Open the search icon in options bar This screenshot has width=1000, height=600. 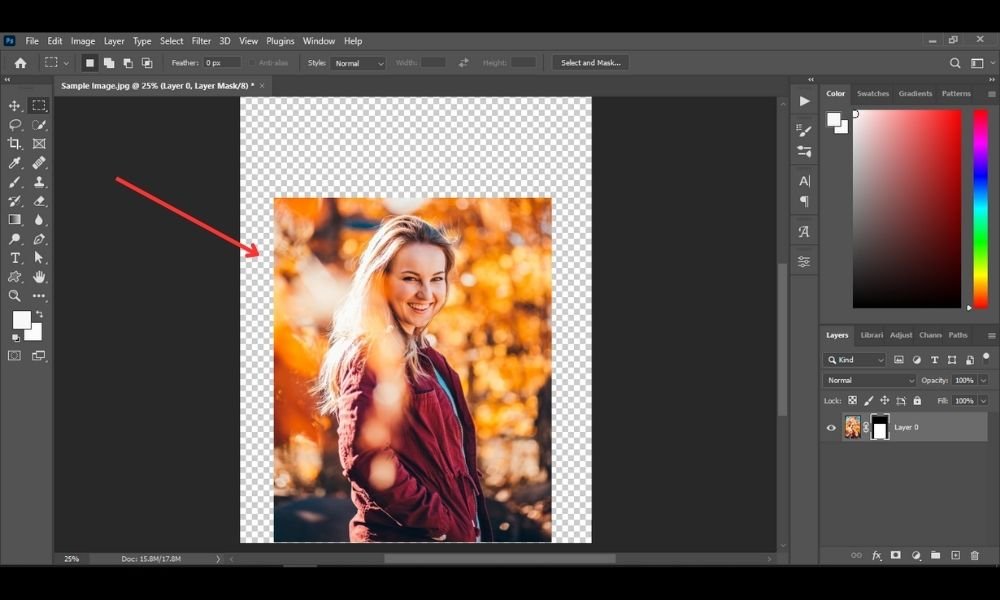pos(955,62)
